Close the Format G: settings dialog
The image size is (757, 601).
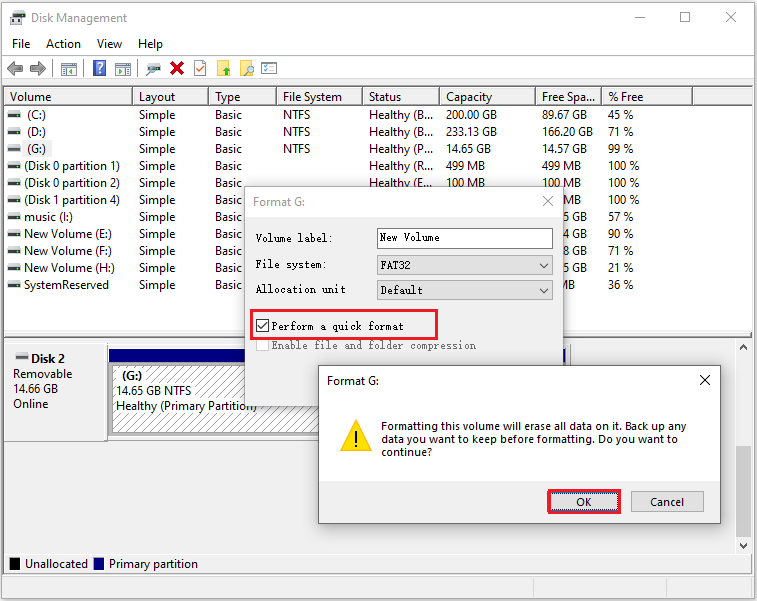coord(547,201)
